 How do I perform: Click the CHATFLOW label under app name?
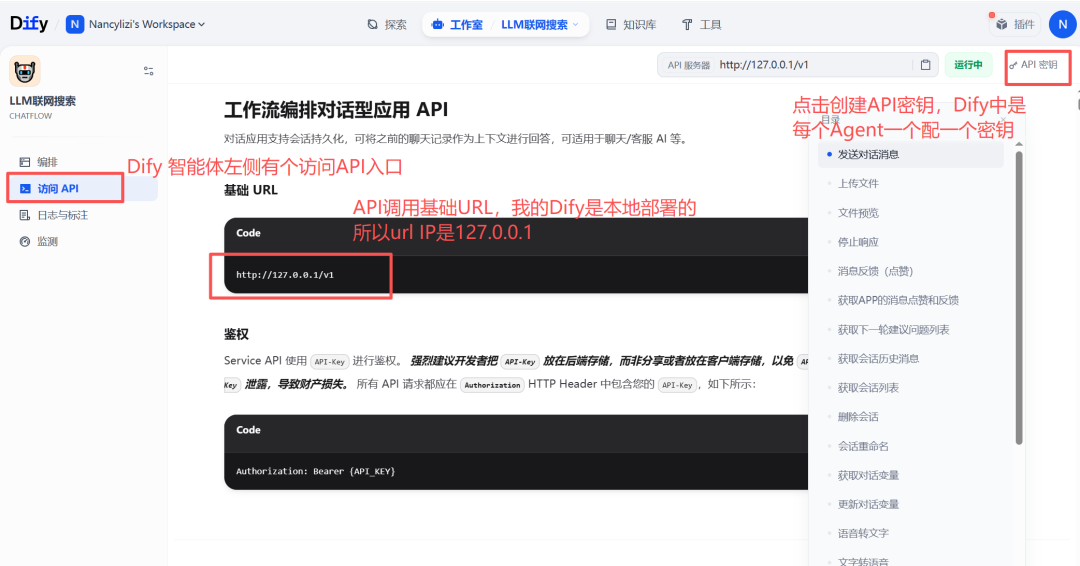click(x=30, y=116)
